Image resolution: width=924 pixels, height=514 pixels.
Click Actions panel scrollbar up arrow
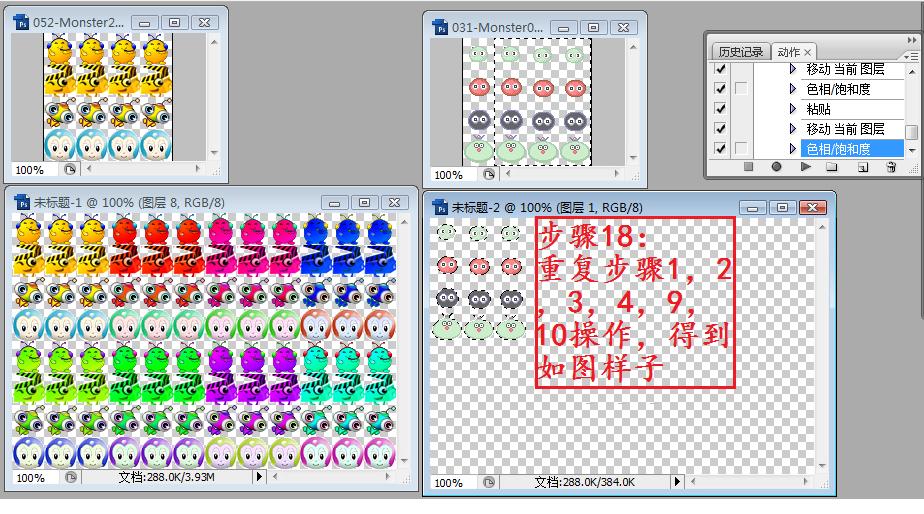pos(912,71)
